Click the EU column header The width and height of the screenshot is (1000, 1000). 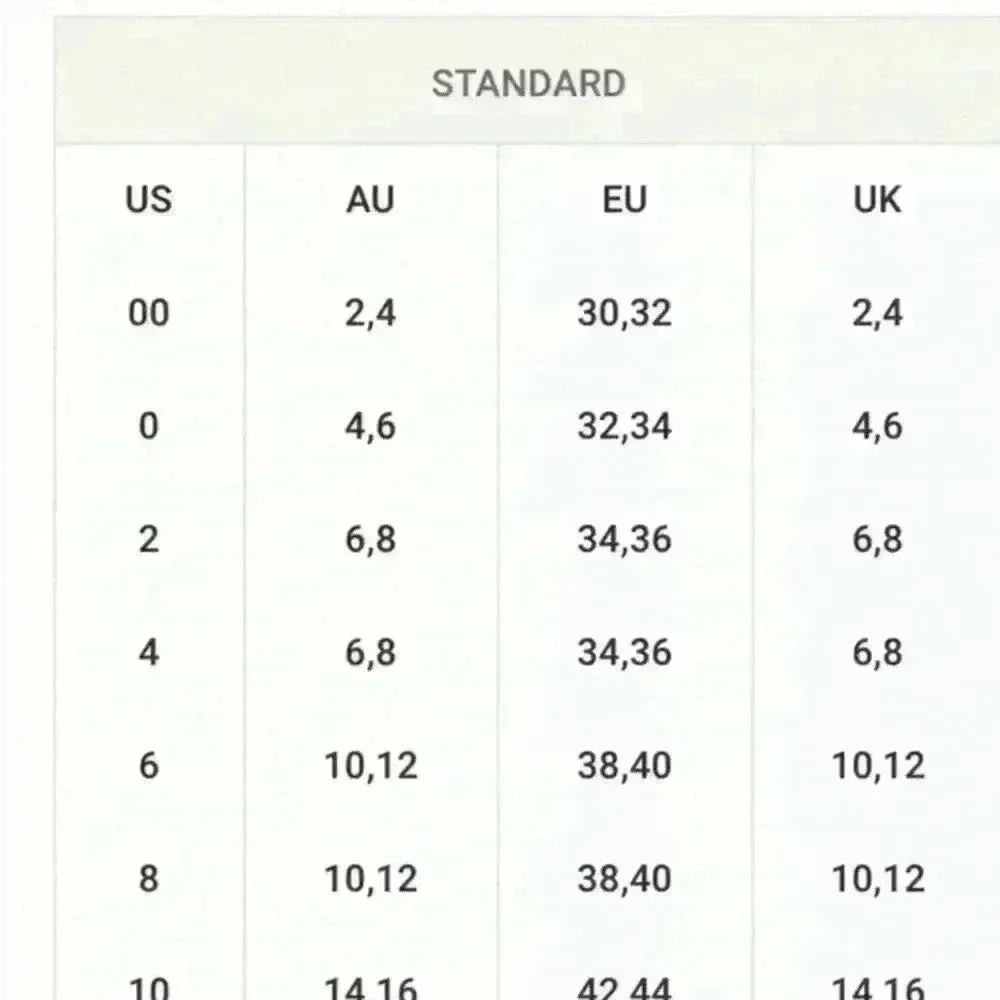tap(624, 200)
